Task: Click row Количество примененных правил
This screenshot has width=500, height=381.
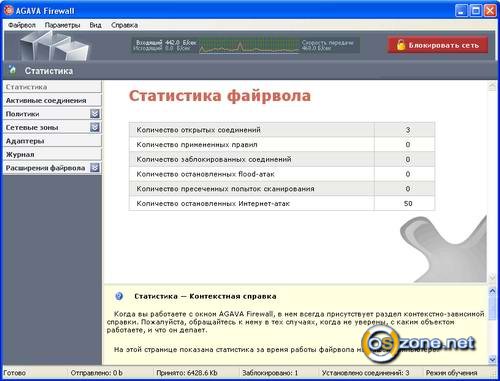Action: [x=282, y=144]
